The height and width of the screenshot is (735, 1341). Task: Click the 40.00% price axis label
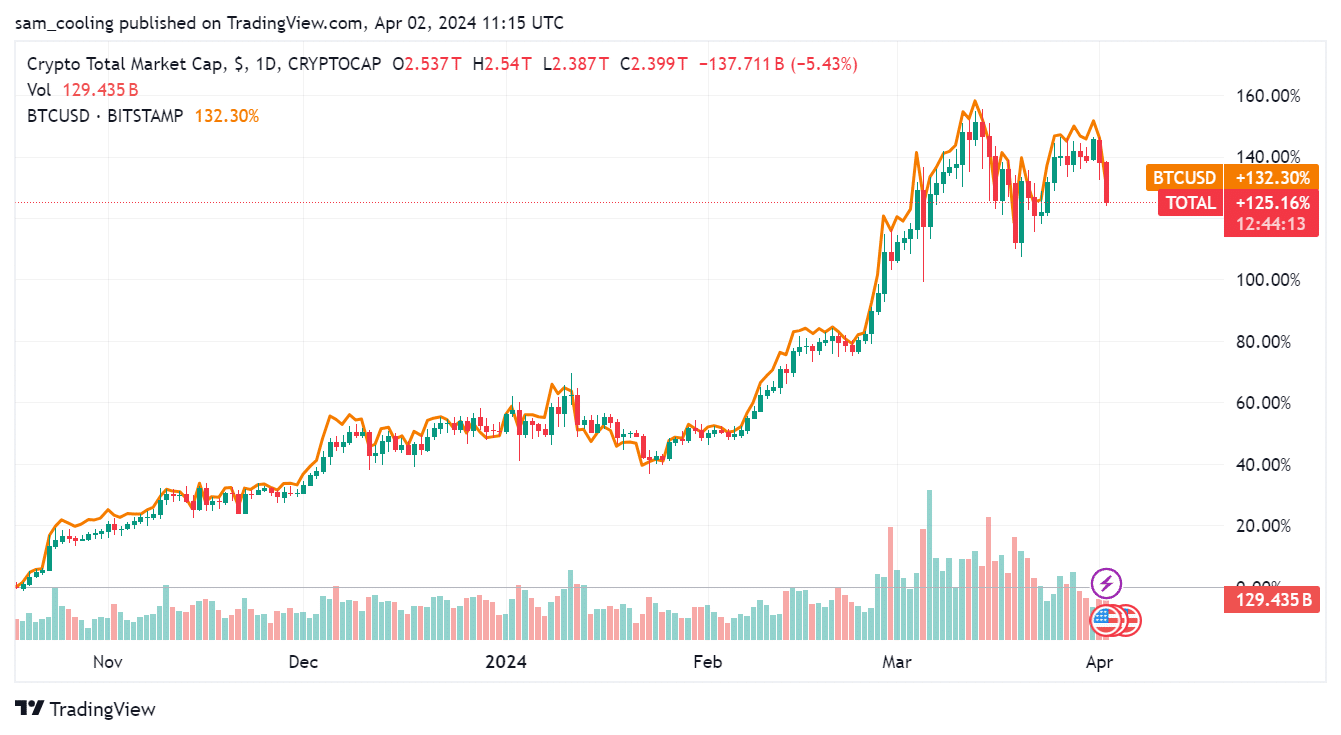pyautogui.click(x=1264, y=464)
